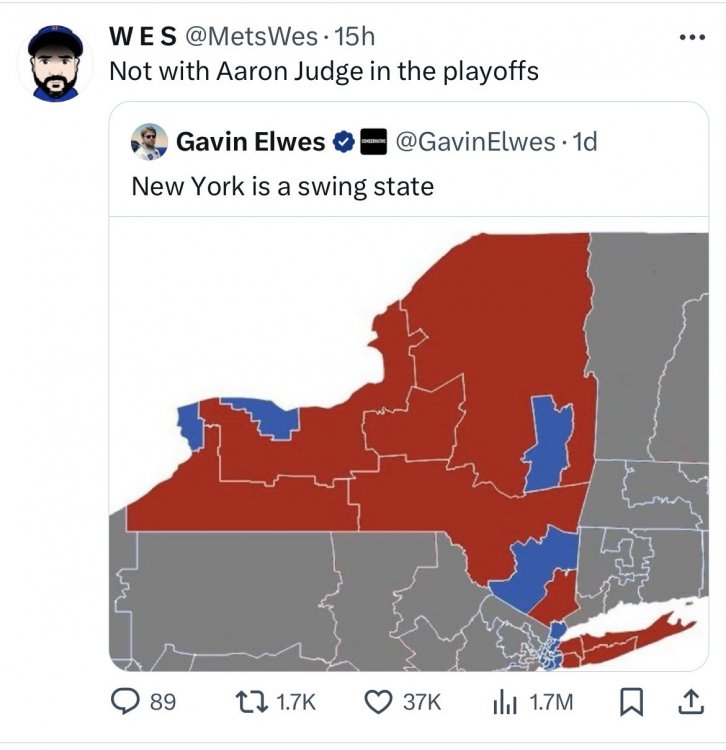
Task: Click the black affiliate badge
Action: pyautogui.click(x=372, y=143)
